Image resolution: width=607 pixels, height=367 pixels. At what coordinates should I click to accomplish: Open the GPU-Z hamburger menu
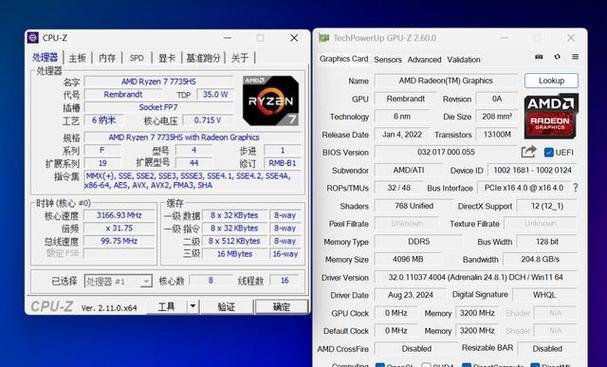point(575,57)
